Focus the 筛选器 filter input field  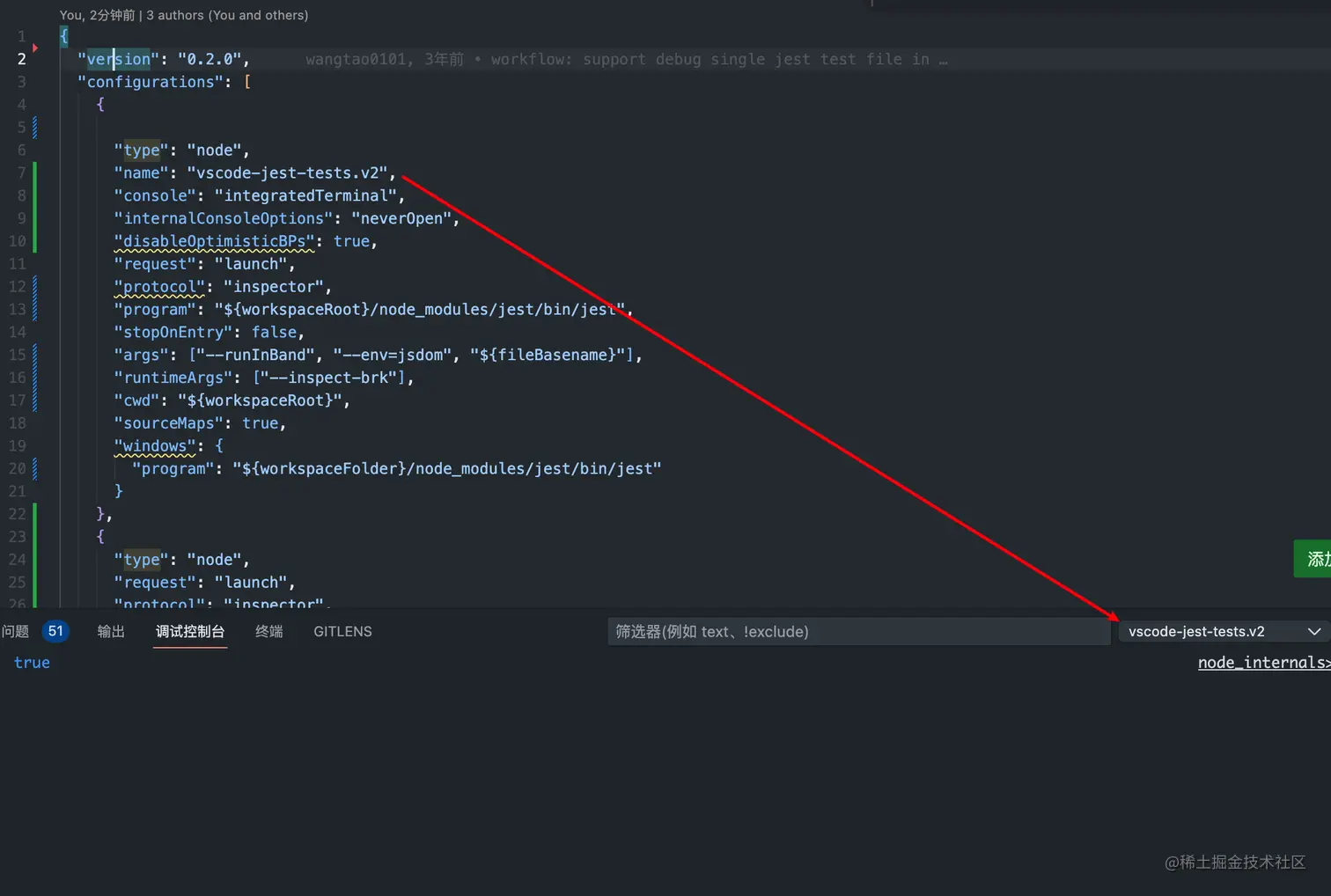click(x=858, y=631)
